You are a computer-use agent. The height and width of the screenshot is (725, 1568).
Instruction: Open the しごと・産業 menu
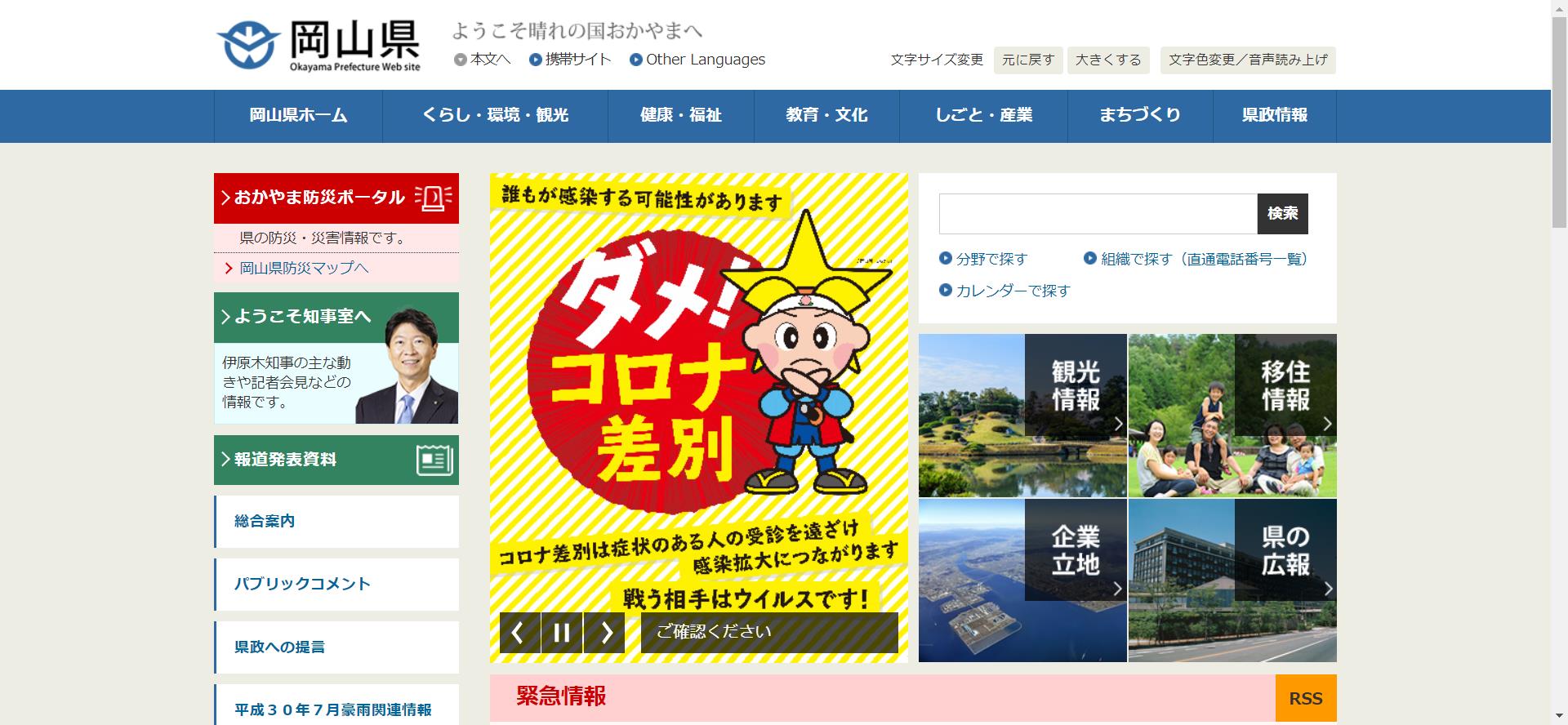983,116
